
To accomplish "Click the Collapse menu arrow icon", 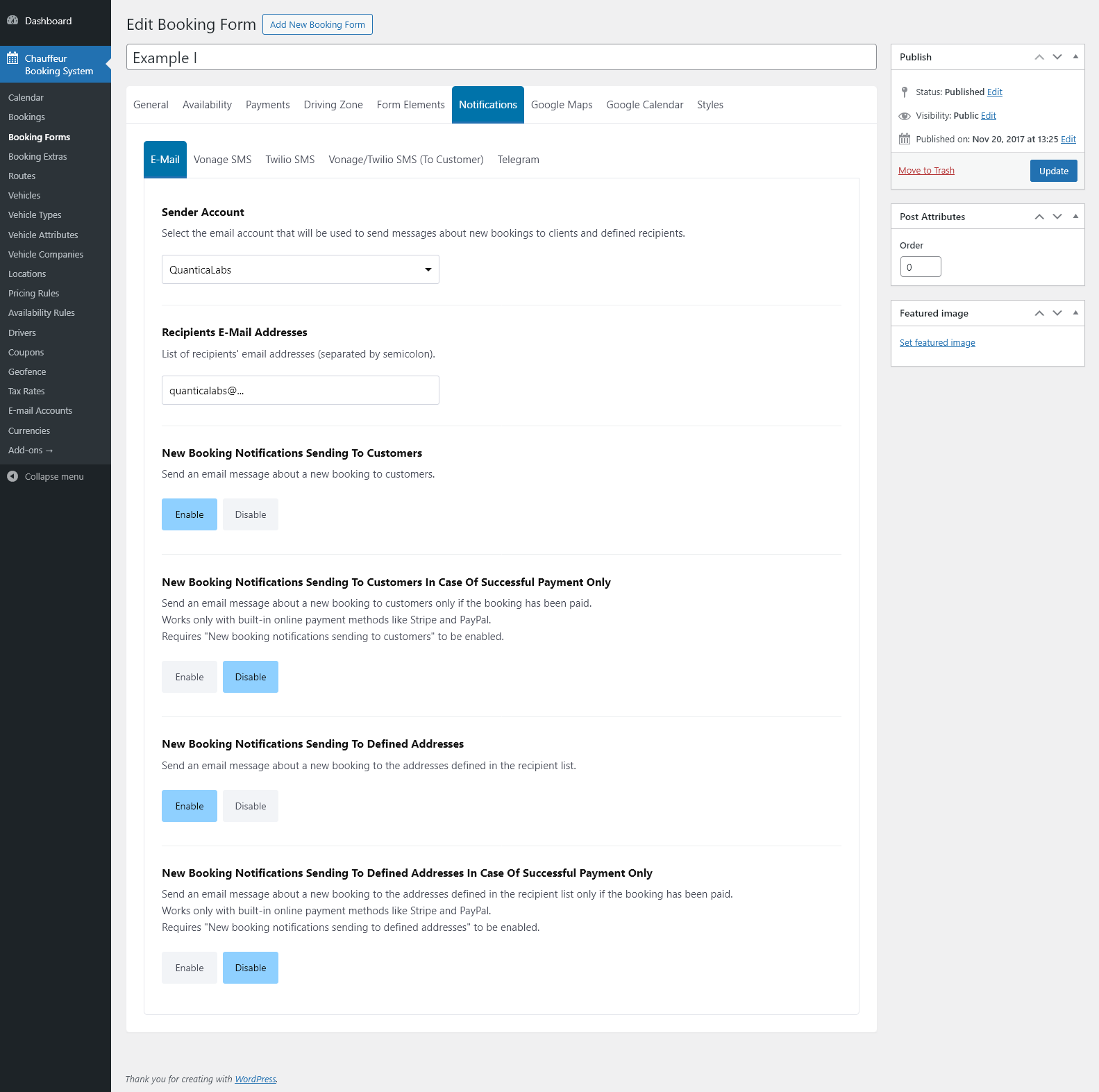I will (12, 476).
